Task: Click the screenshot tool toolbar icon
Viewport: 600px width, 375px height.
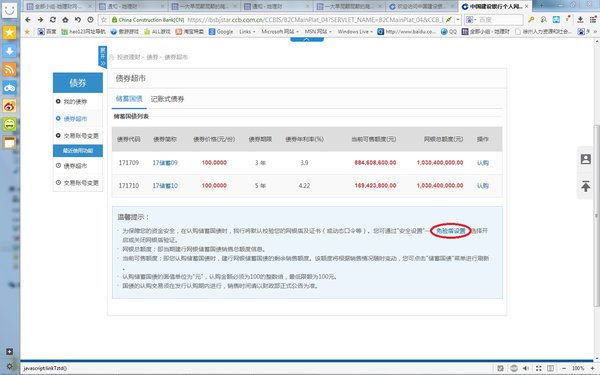Action: click(556, 20)
